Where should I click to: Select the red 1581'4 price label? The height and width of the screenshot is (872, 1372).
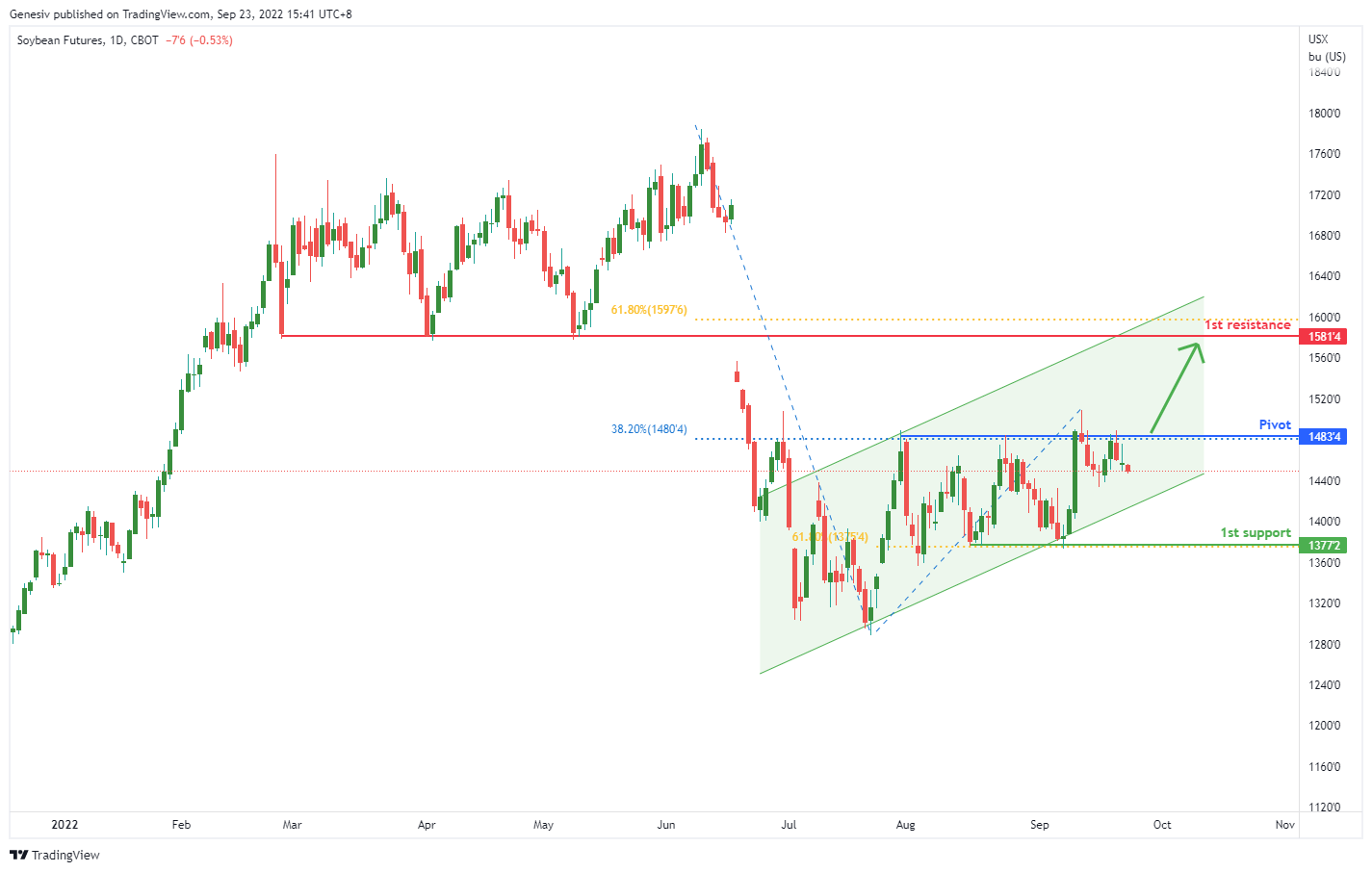[1325, 337]
